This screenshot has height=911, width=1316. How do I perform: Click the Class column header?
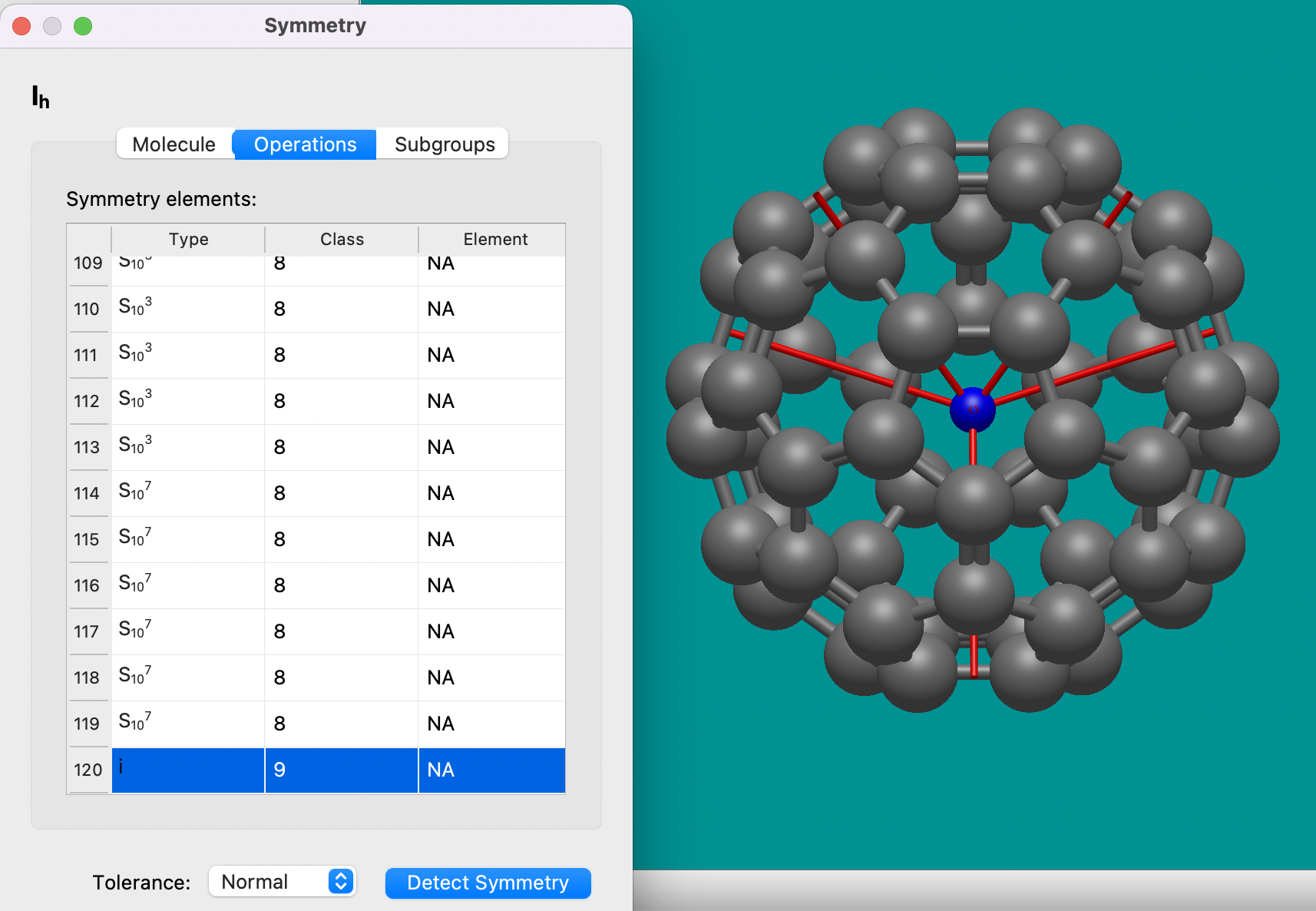point(341,239)
